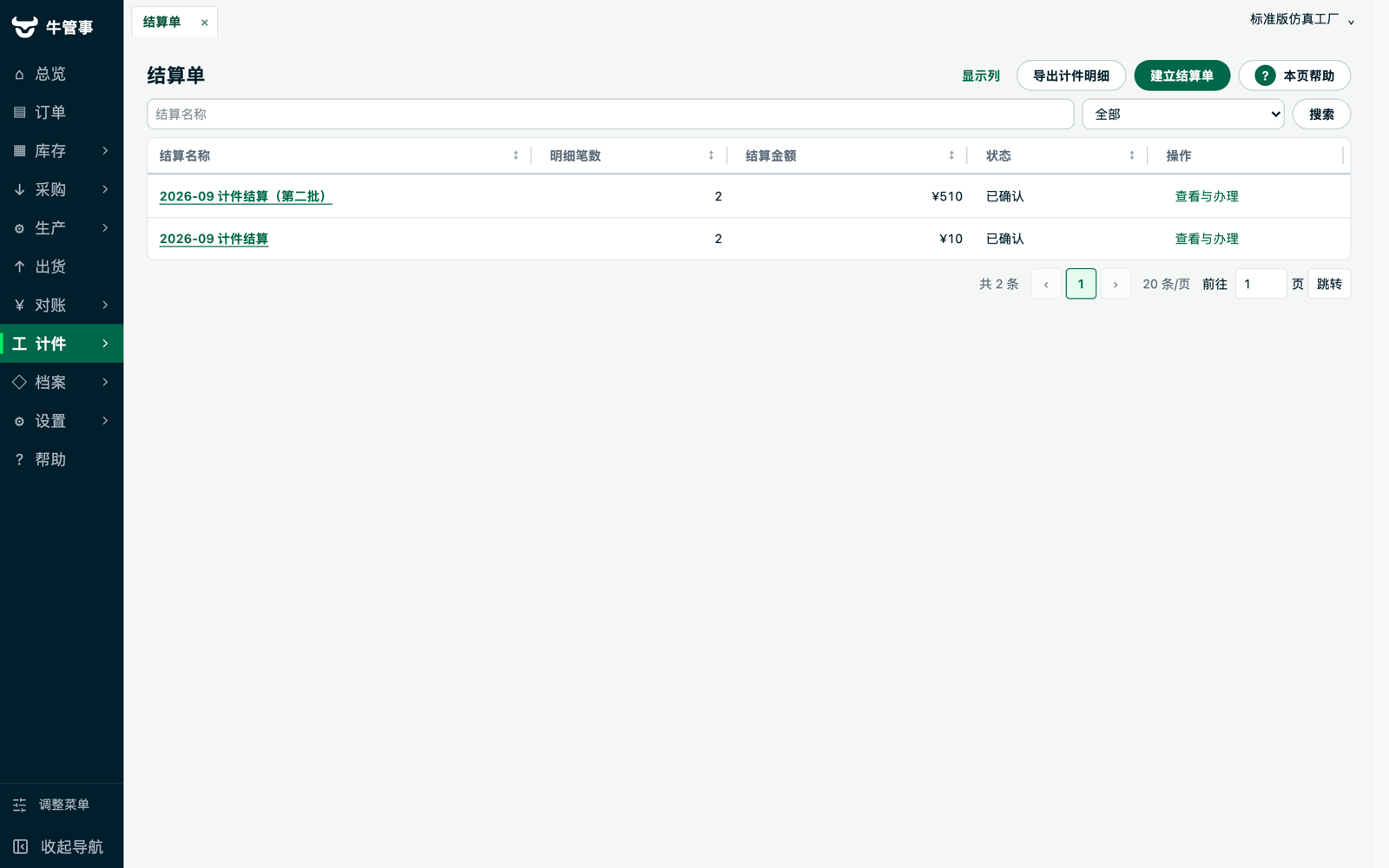
Task: Expand the 生产 submenu chevron
Action: point(105,227)
